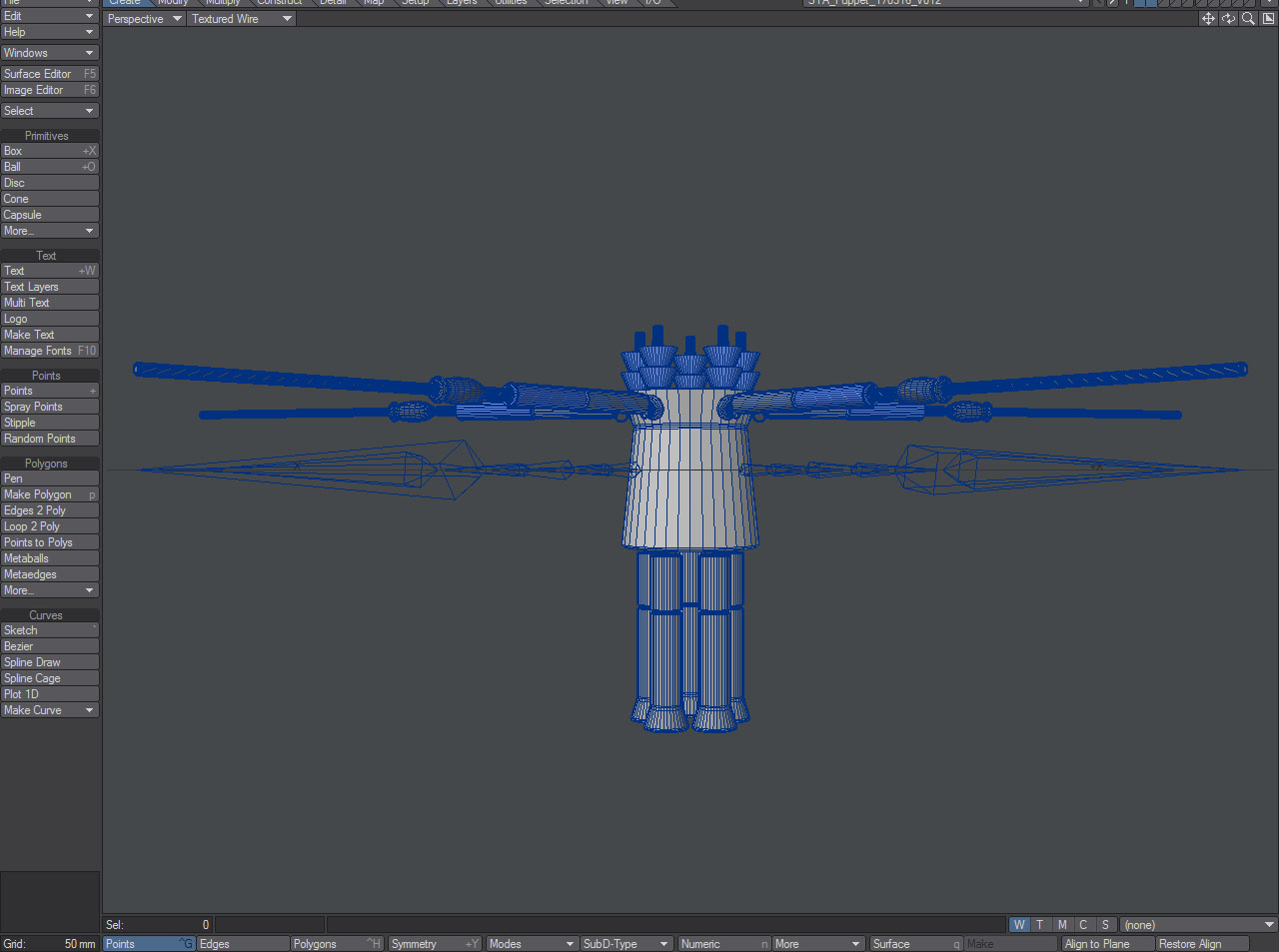
Task: Click the W weight map icon
Action: click(x=1018, y=924)
